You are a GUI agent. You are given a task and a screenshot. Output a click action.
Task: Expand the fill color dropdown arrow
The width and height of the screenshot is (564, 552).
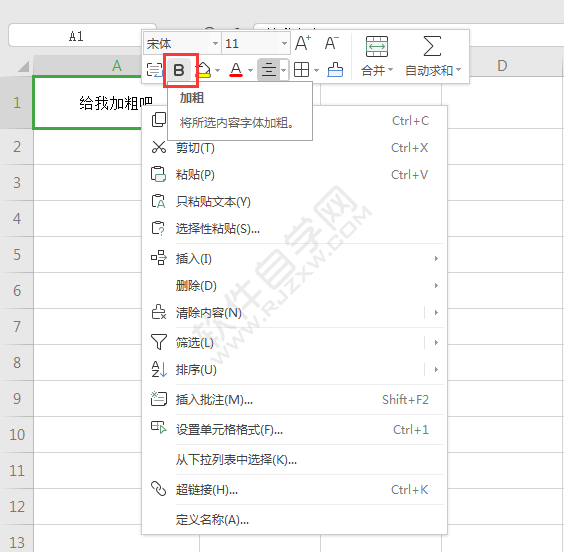click(x=218, y=70)
